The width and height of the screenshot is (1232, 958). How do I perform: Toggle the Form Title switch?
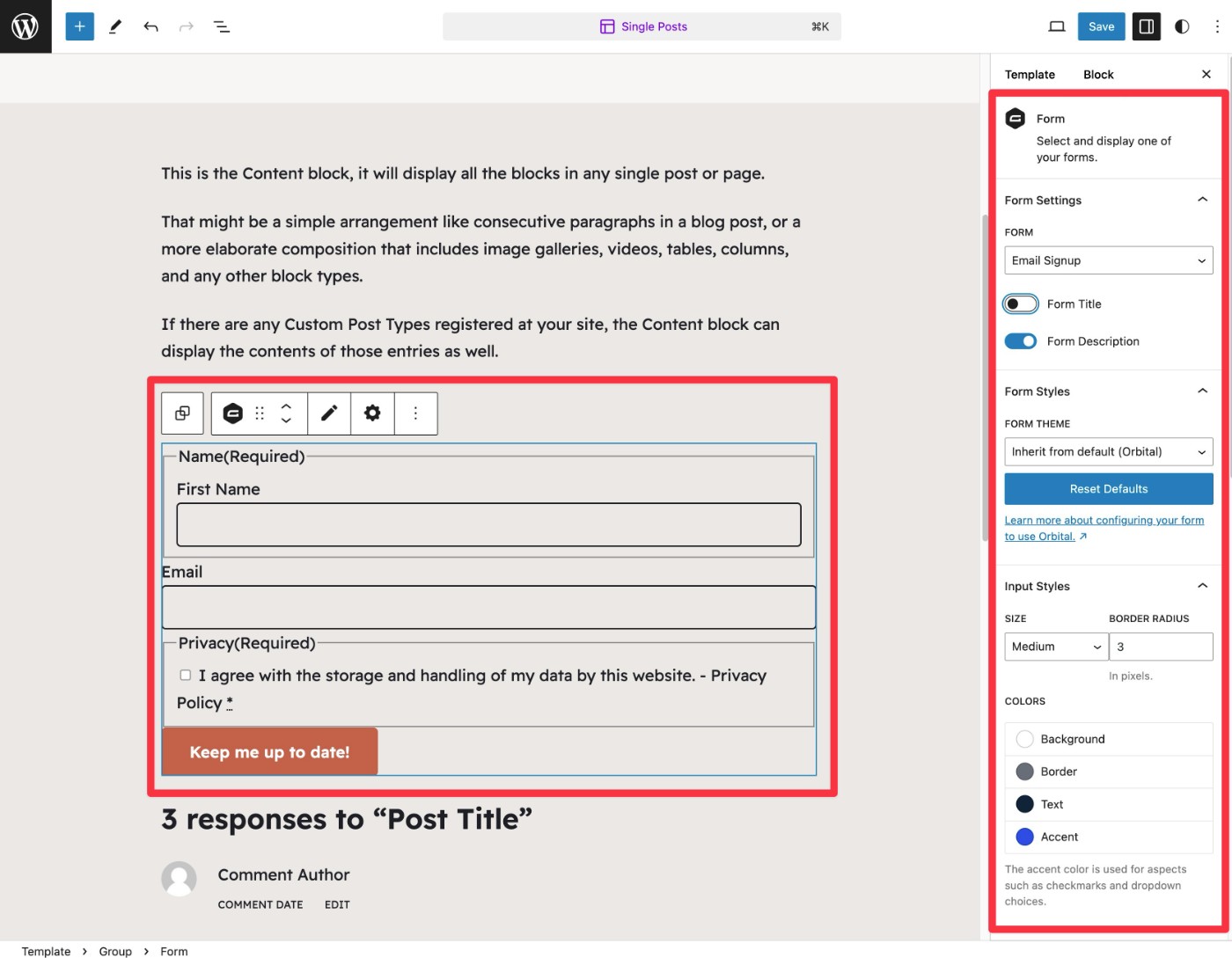(1020, 304)
